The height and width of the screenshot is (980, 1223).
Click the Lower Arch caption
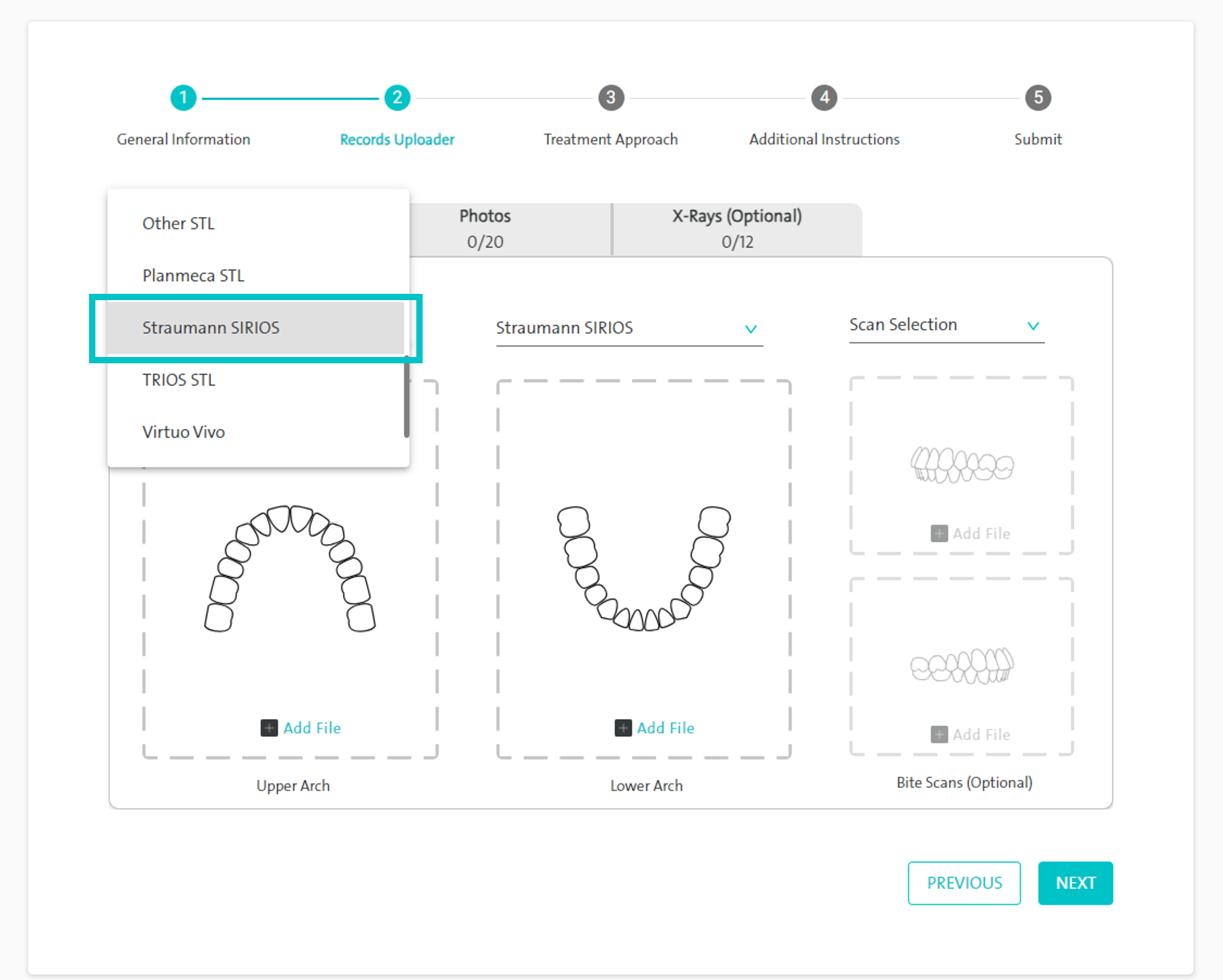pos(646,785)
